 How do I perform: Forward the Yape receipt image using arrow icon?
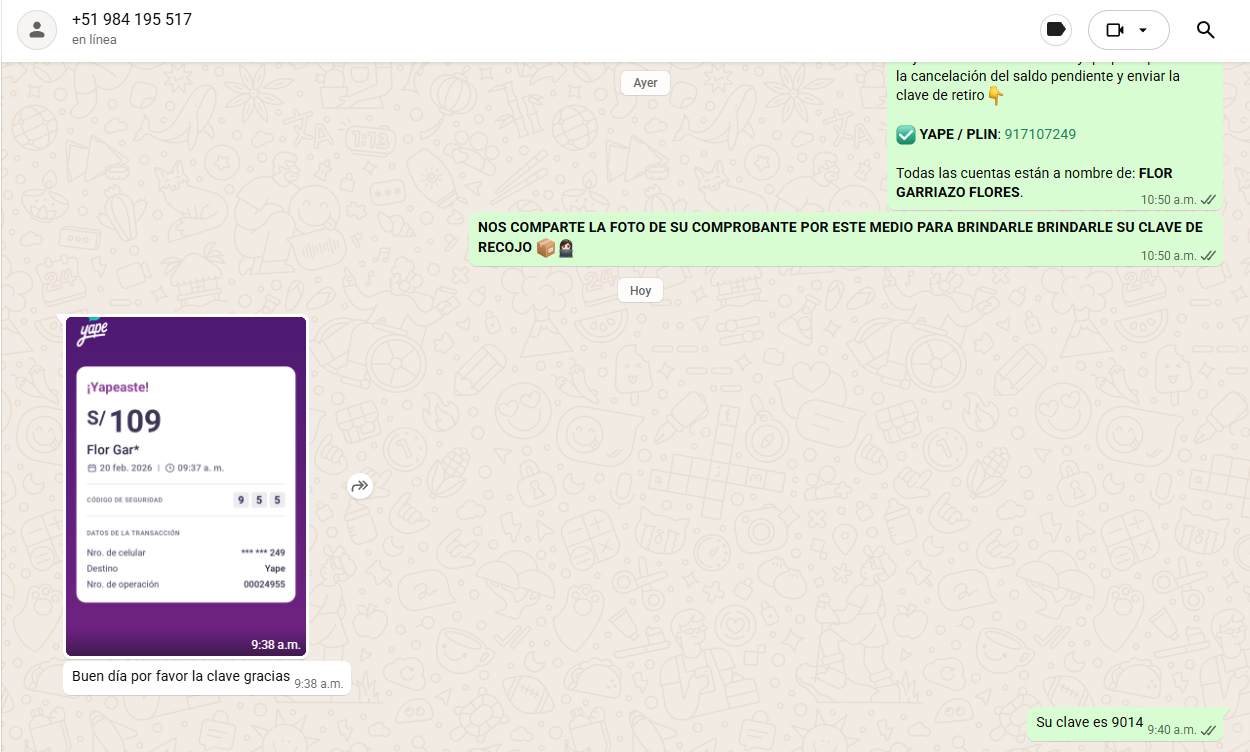tap(359, 486)
